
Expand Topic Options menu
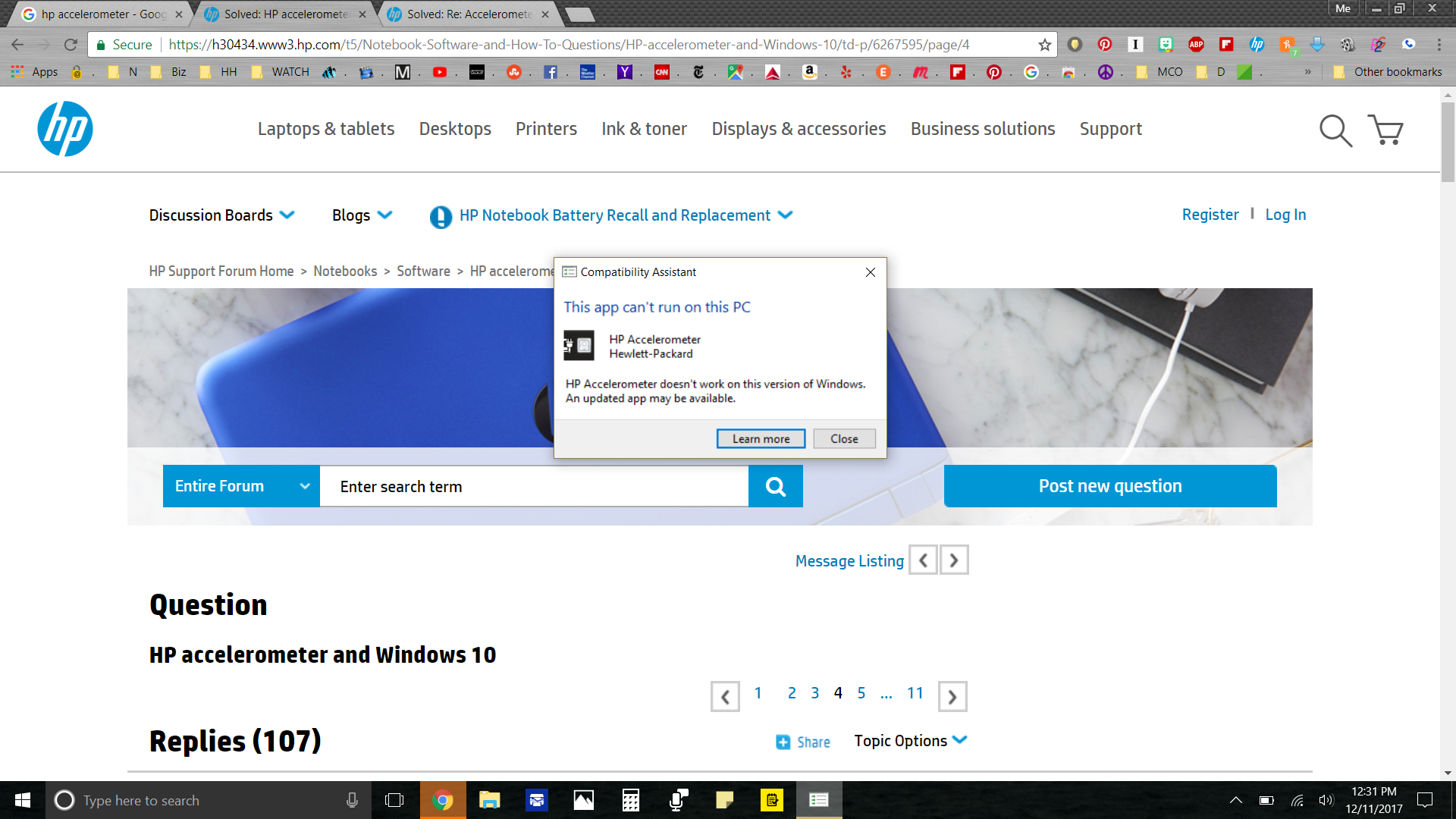coord(910,741)
